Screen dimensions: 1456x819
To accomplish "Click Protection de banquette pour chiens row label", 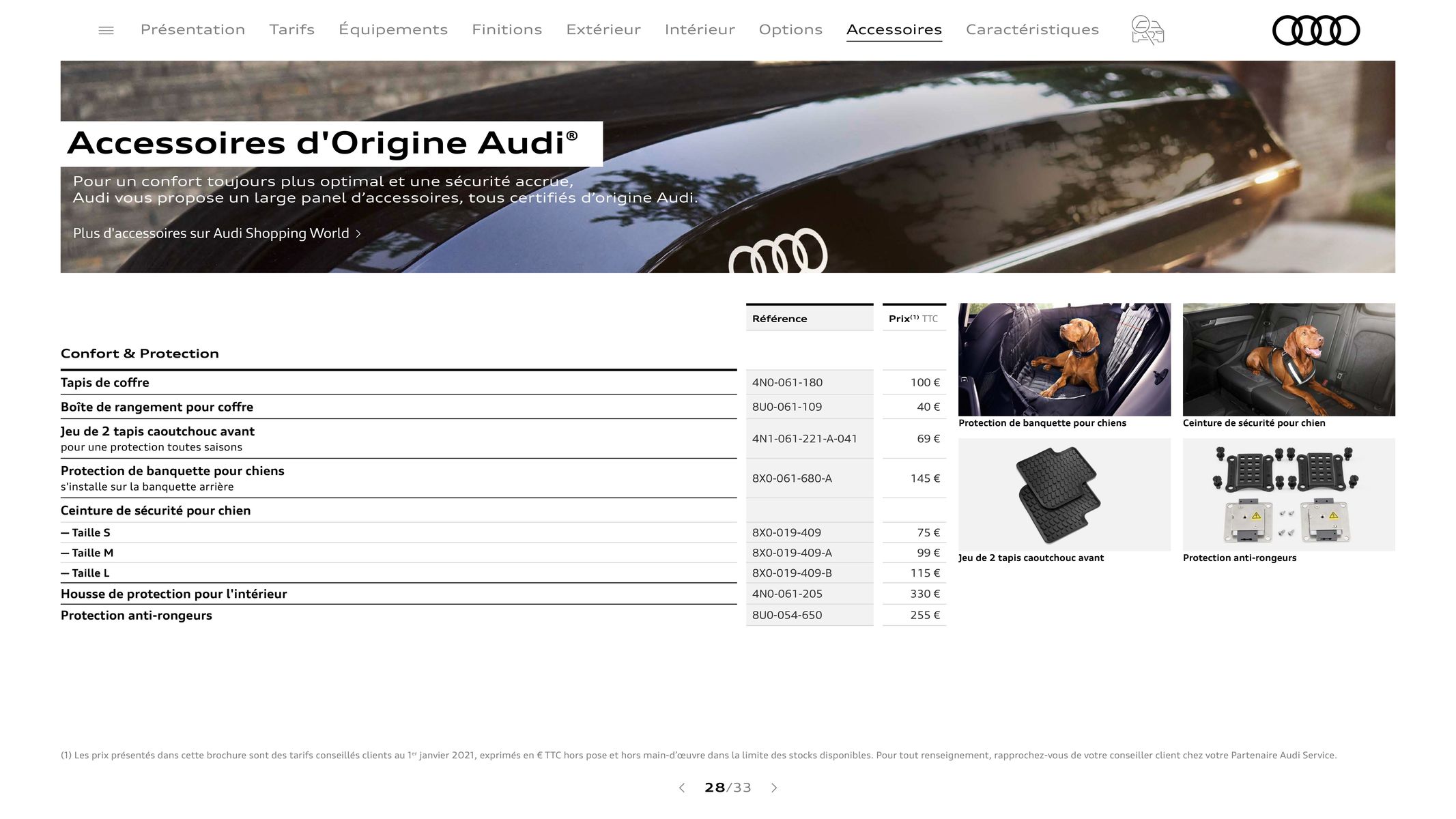I will tap(173, 471).
